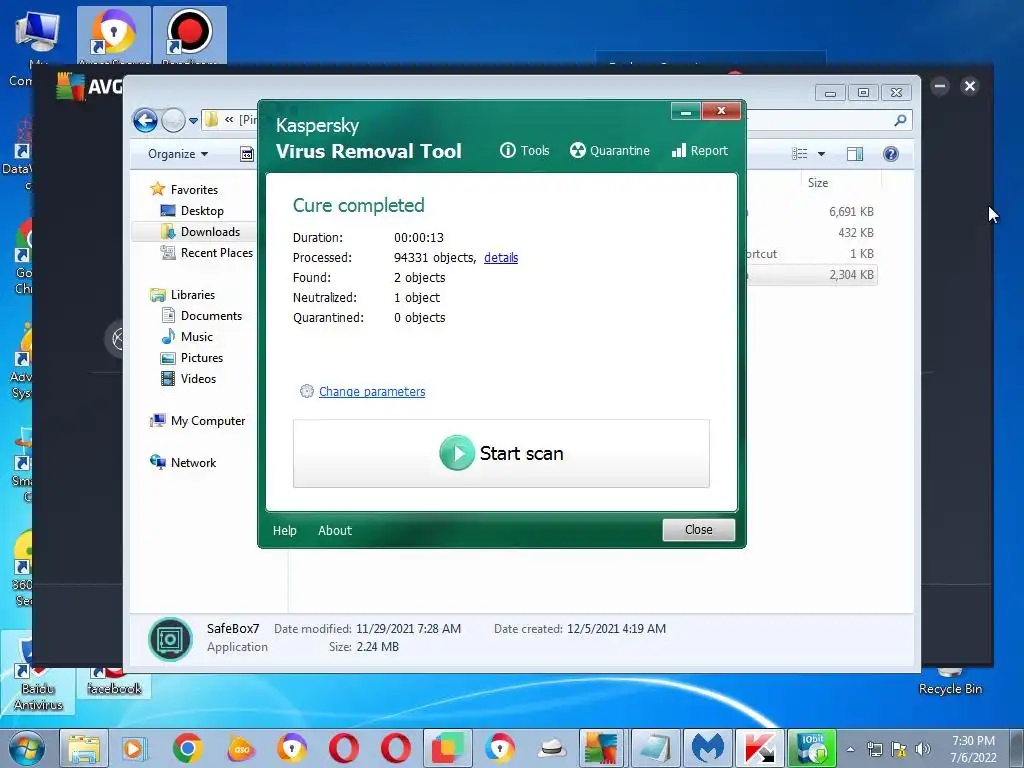The height and width of the screenshot is (768, 1024).
Task: Select the file row sized 432 KB
Action: 811,232
